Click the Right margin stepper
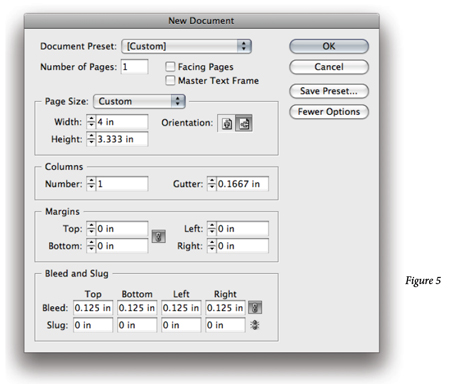This screenshot has height=384, width=450. click(x=212, y=246)
